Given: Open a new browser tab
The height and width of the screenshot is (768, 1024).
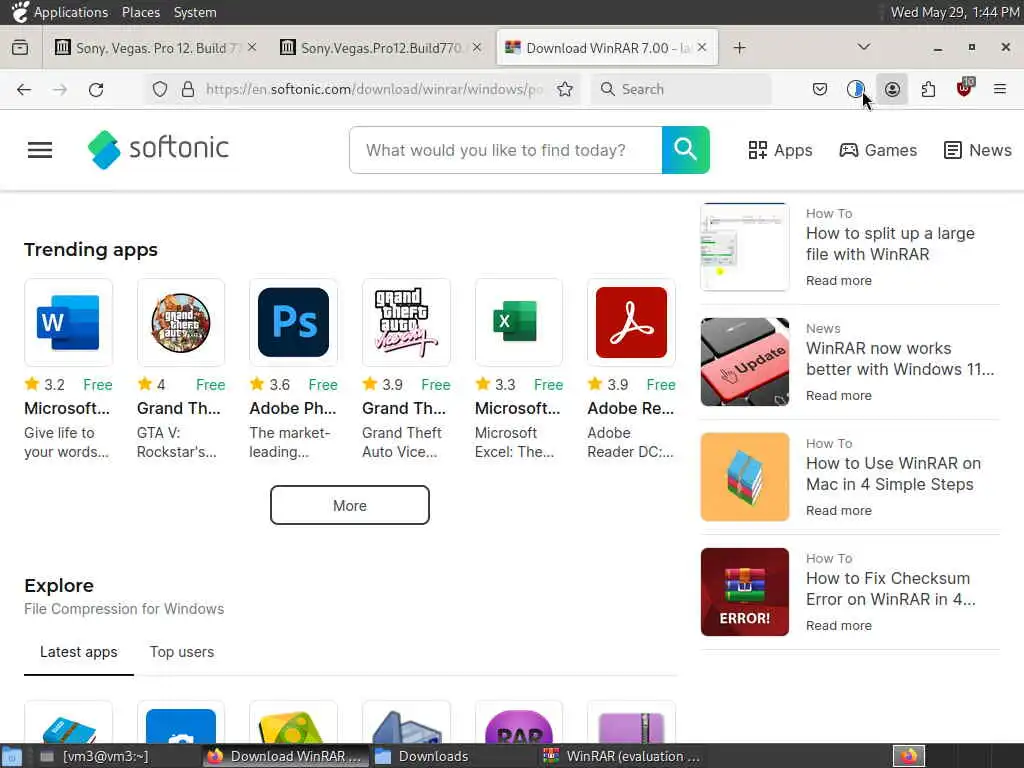Looking at the screenshot, I should [x=739, y=48].
